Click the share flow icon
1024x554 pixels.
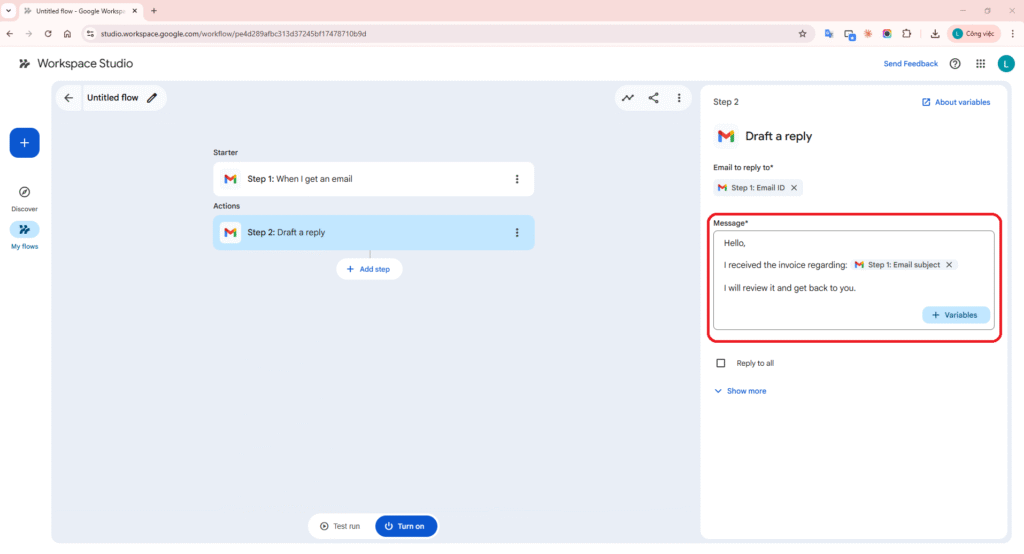click(x=653, y=98)
